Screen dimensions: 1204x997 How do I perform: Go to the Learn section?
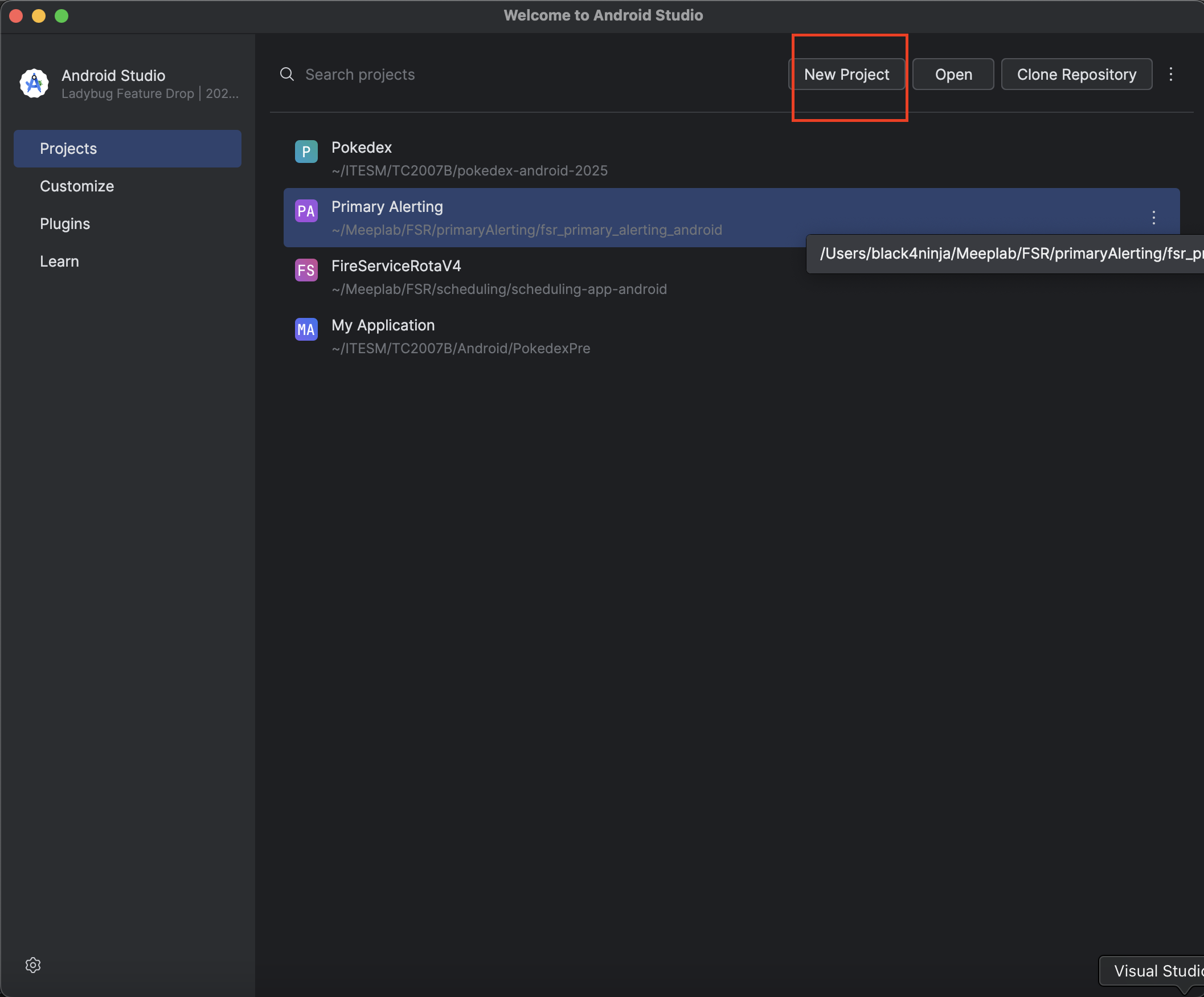pyautogui.click(x=59, y=261)
